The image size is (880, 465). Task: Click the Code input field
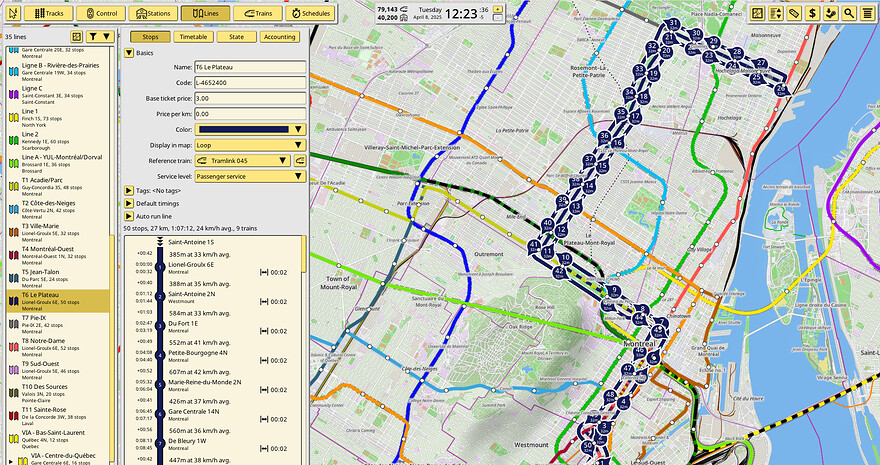pyautogui.click(x=250, y=83)
